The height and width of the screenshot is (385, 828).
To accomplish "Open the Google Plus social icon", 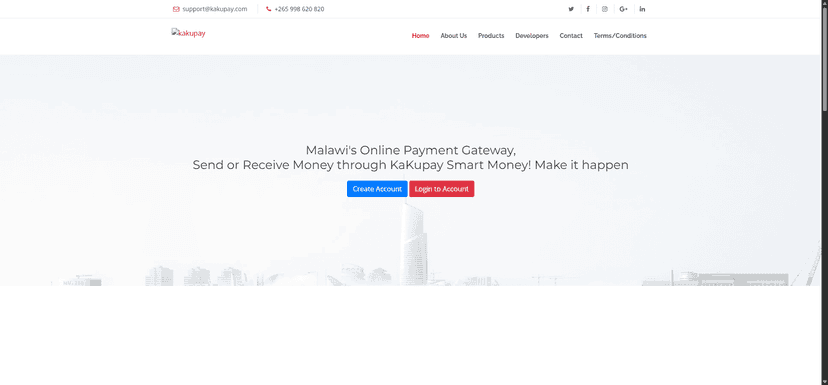I will (x=624, y=9).
